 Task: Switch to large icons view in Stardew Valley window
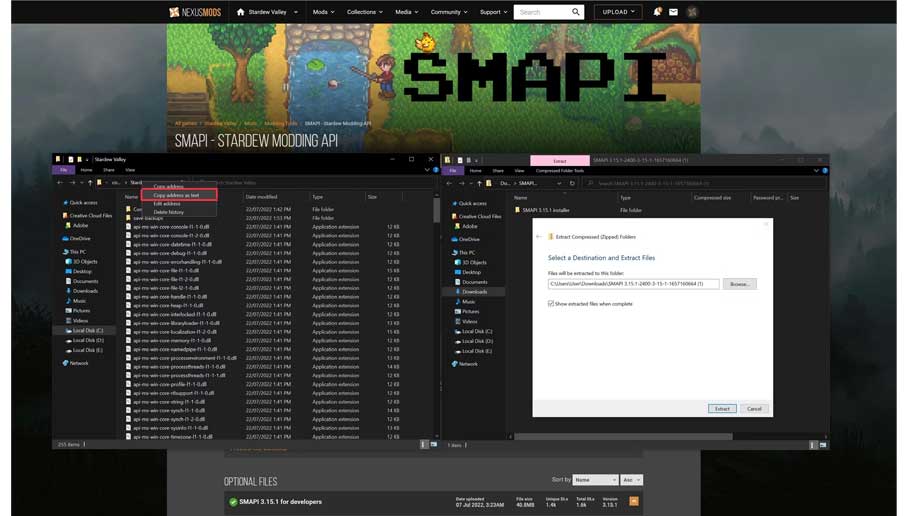point(433,444)
